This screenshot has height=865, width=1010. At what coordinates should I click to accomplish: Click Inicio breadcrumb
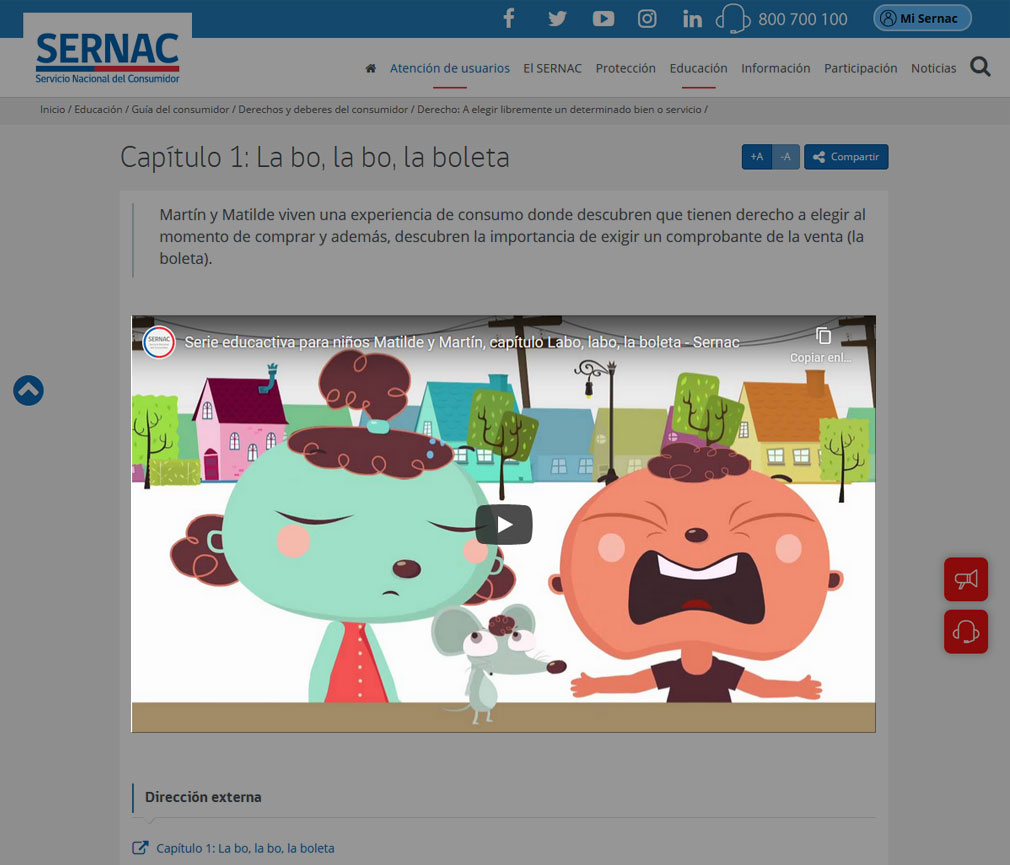coord(53,109)
